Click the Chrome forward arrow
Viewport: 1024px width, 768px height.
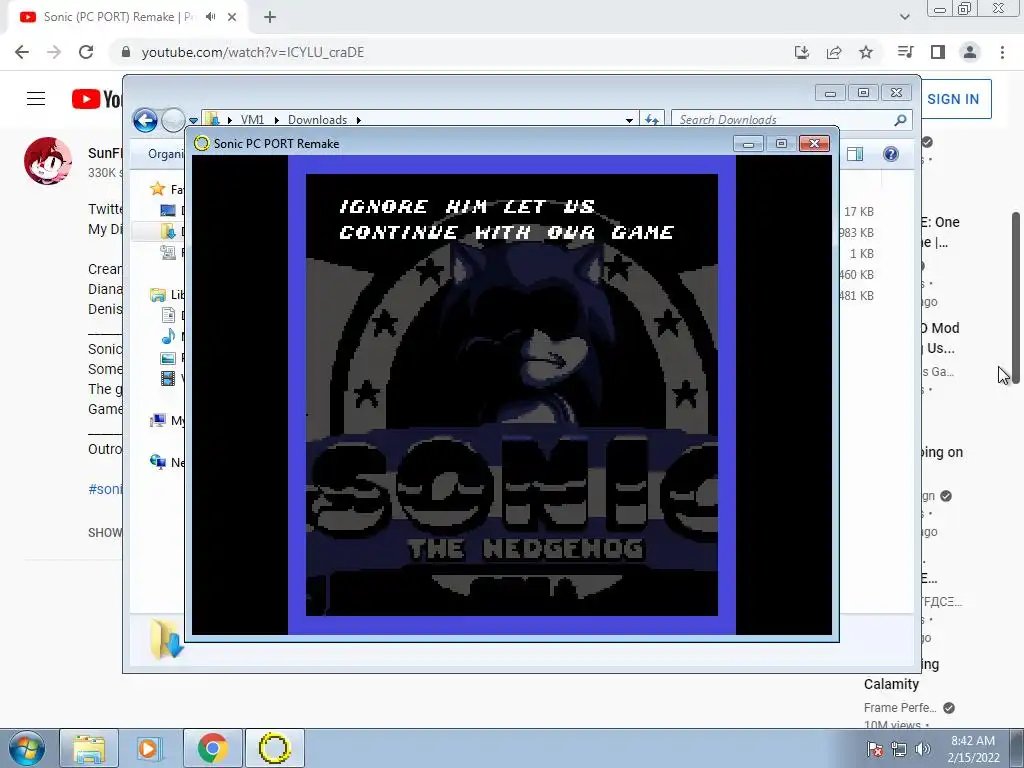pyautogui.click(x=54, y=52)
